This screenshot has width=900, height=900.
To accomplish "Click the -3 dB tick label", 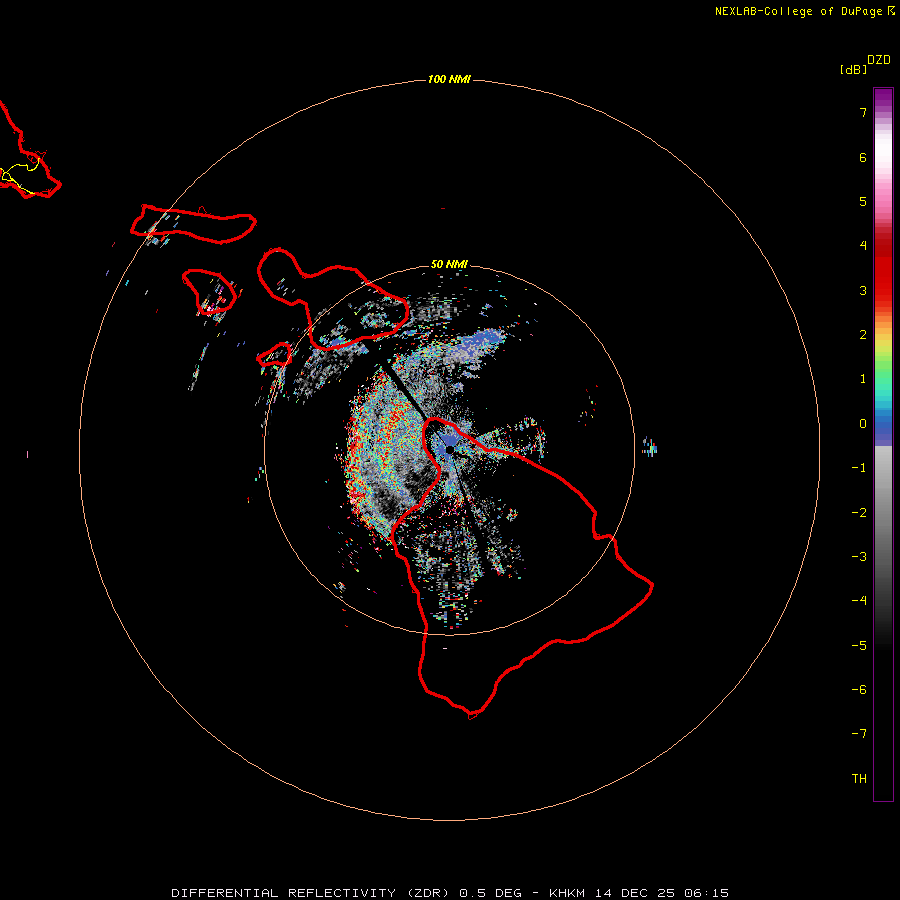I will [x=859, y=557].
